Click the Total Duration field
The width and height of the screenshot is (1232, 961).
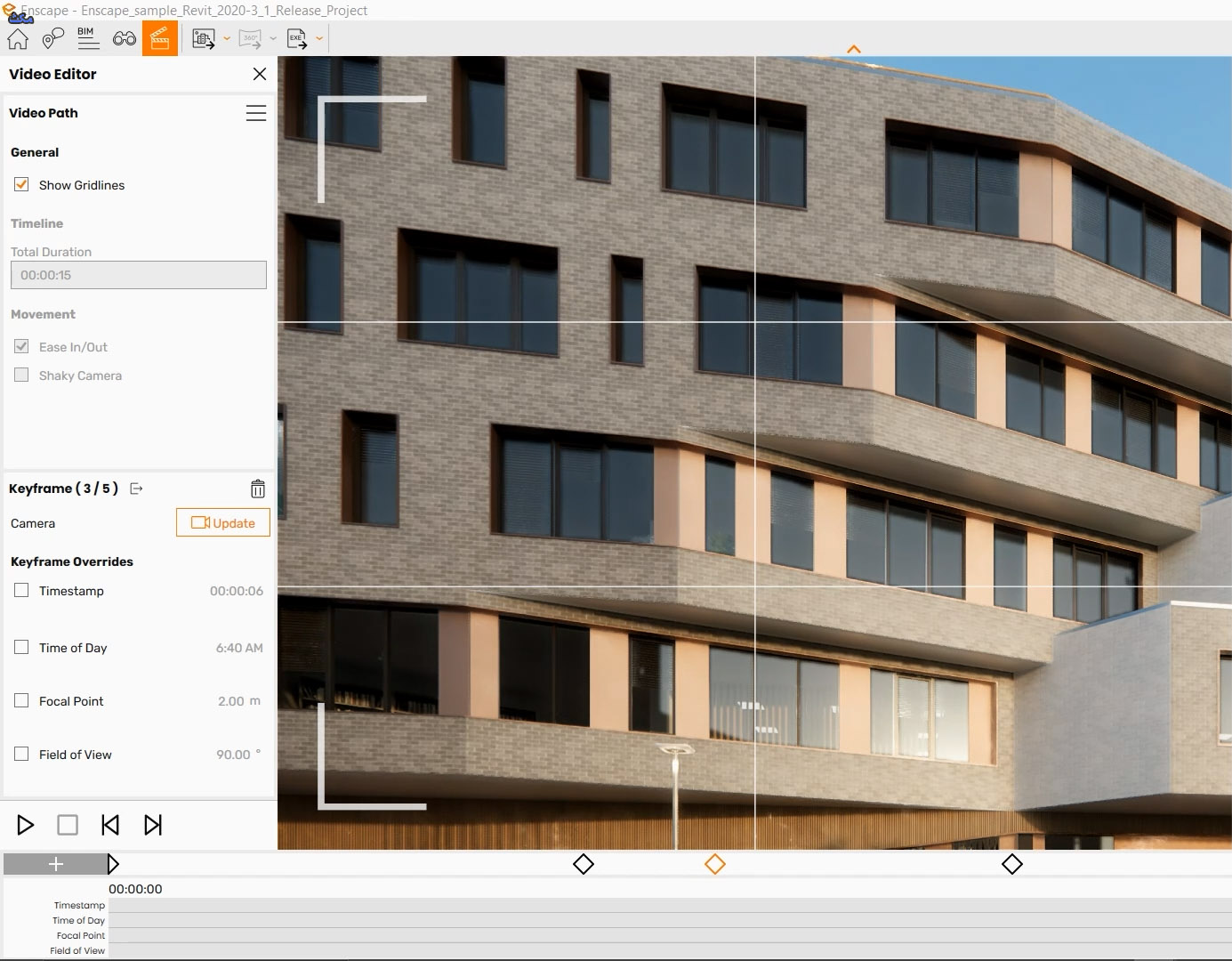tap(139, 275)
